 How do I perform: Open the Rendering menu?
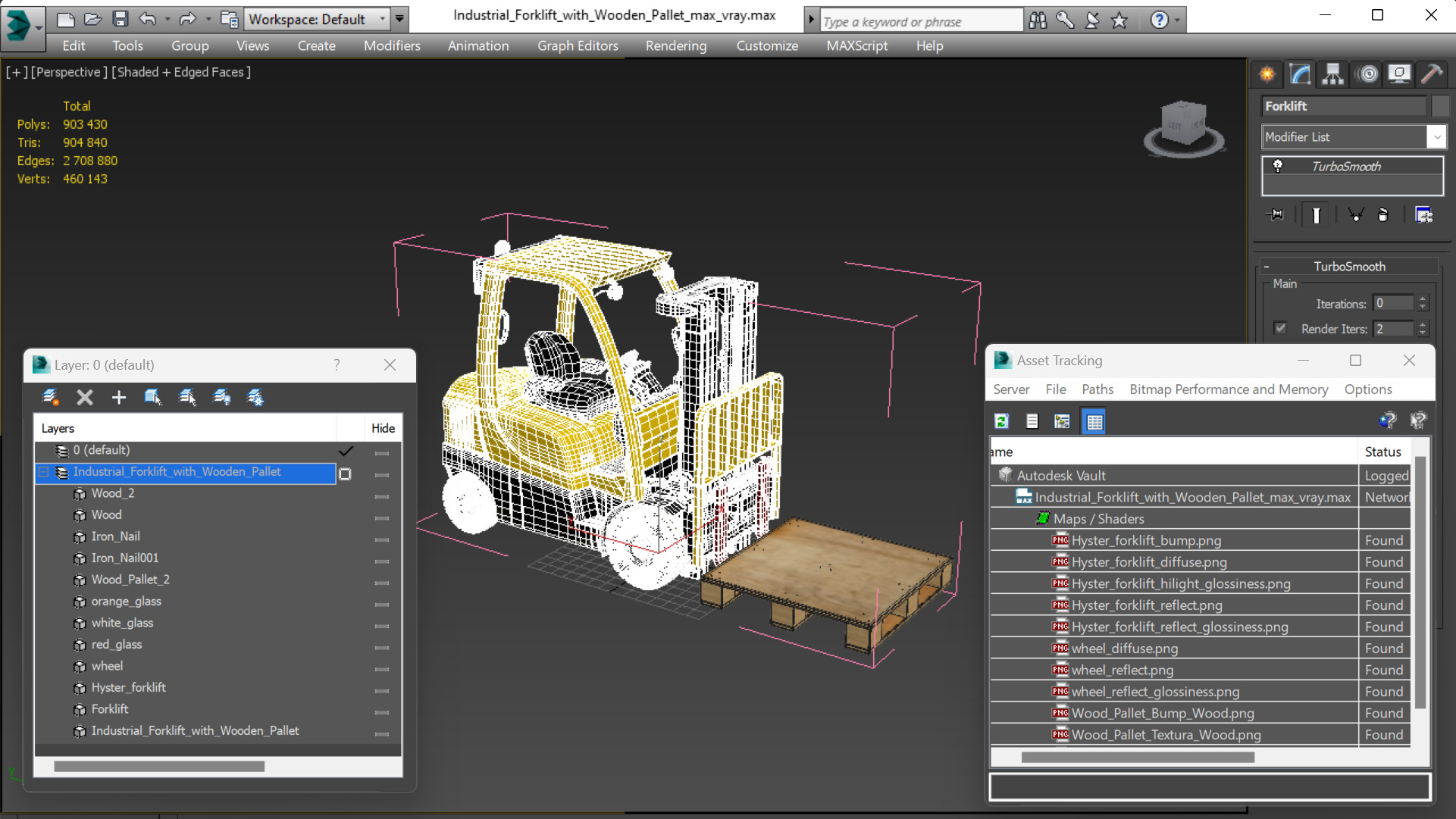(675, 45)
